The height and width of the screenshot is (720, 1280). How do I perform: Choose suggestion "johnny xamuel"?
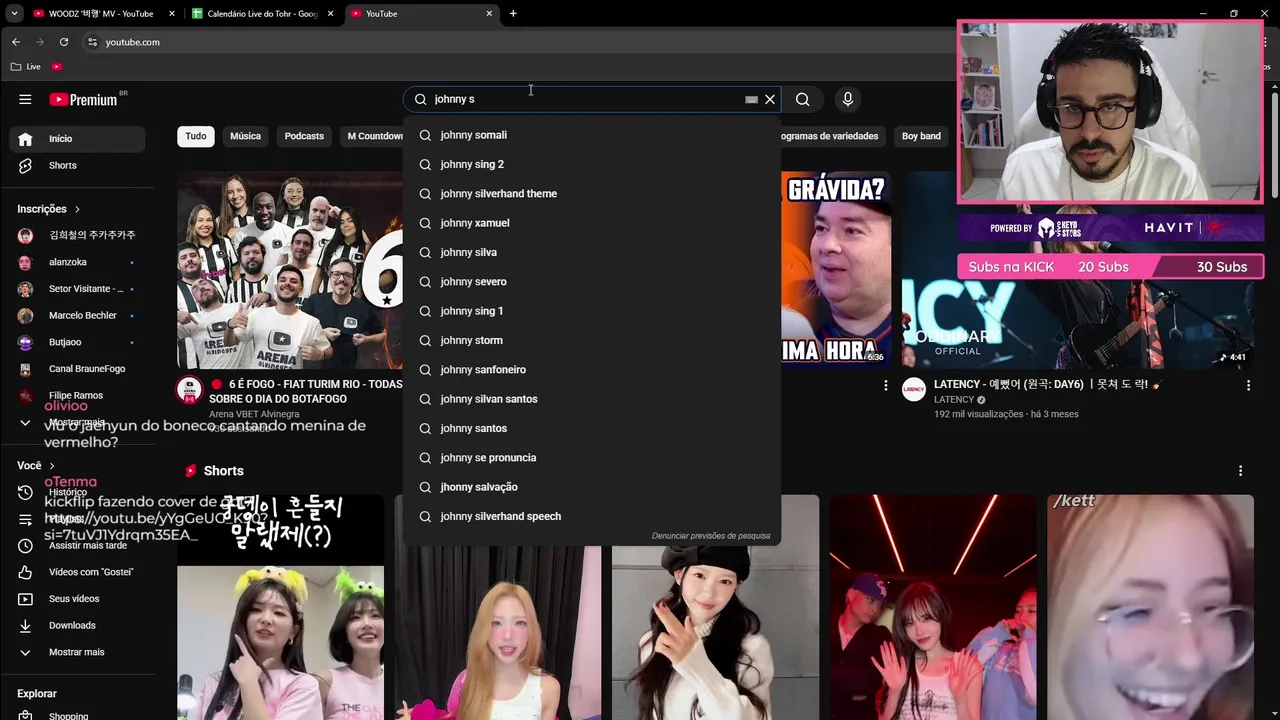pos(592,223)
